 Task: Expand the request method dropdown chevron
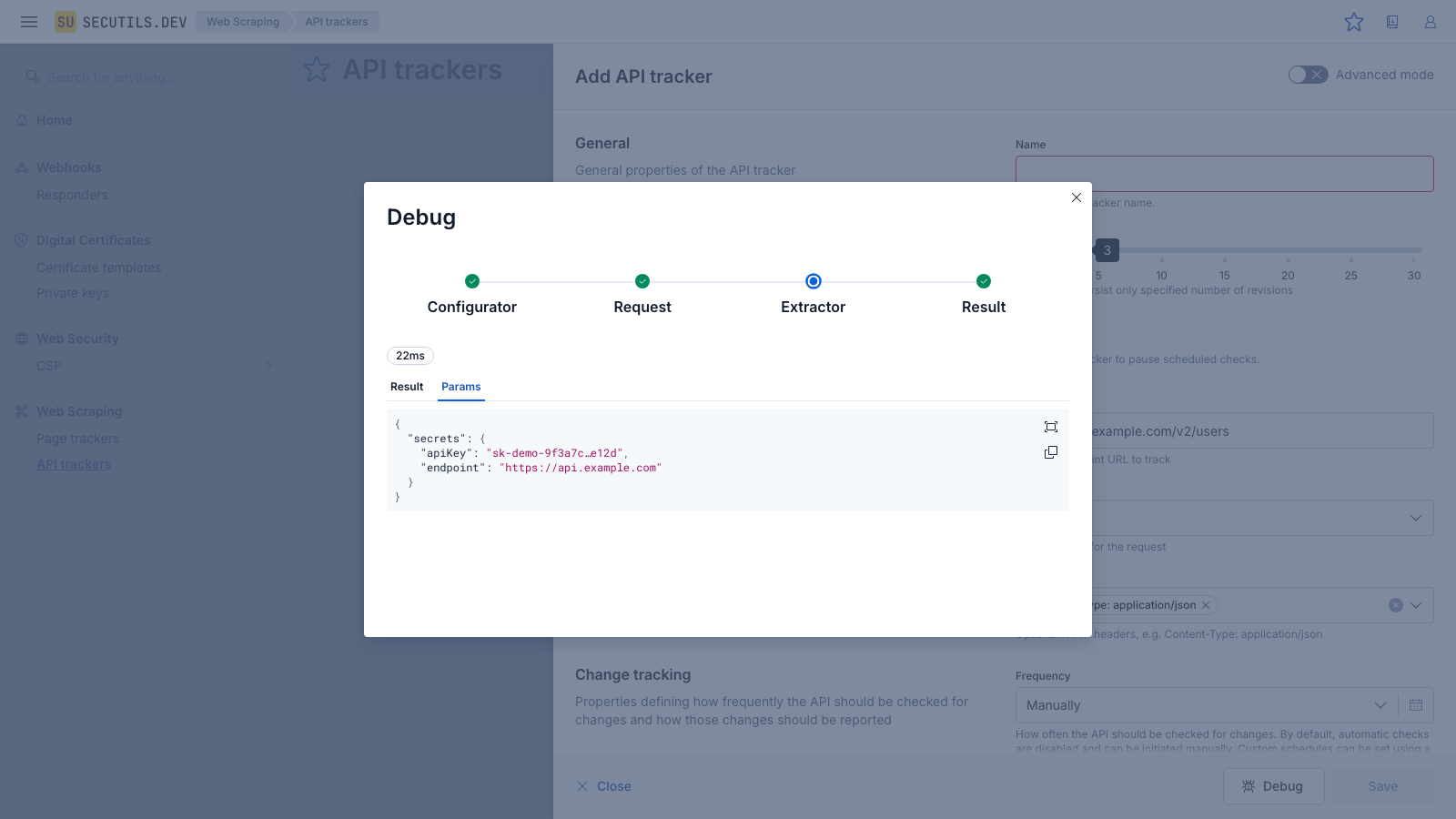point(1416,518)
